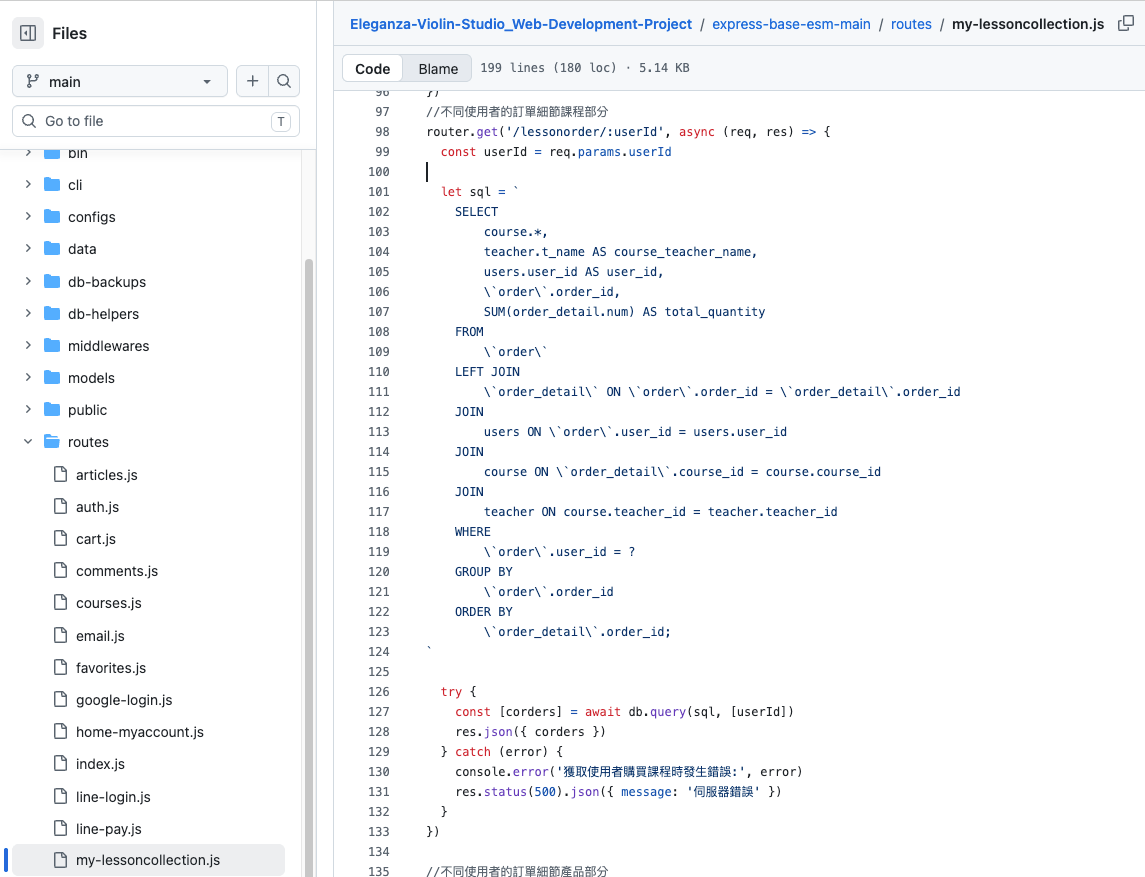
Task: Click the file tree vertical scrollbar
Action: (x=309, y=567)
